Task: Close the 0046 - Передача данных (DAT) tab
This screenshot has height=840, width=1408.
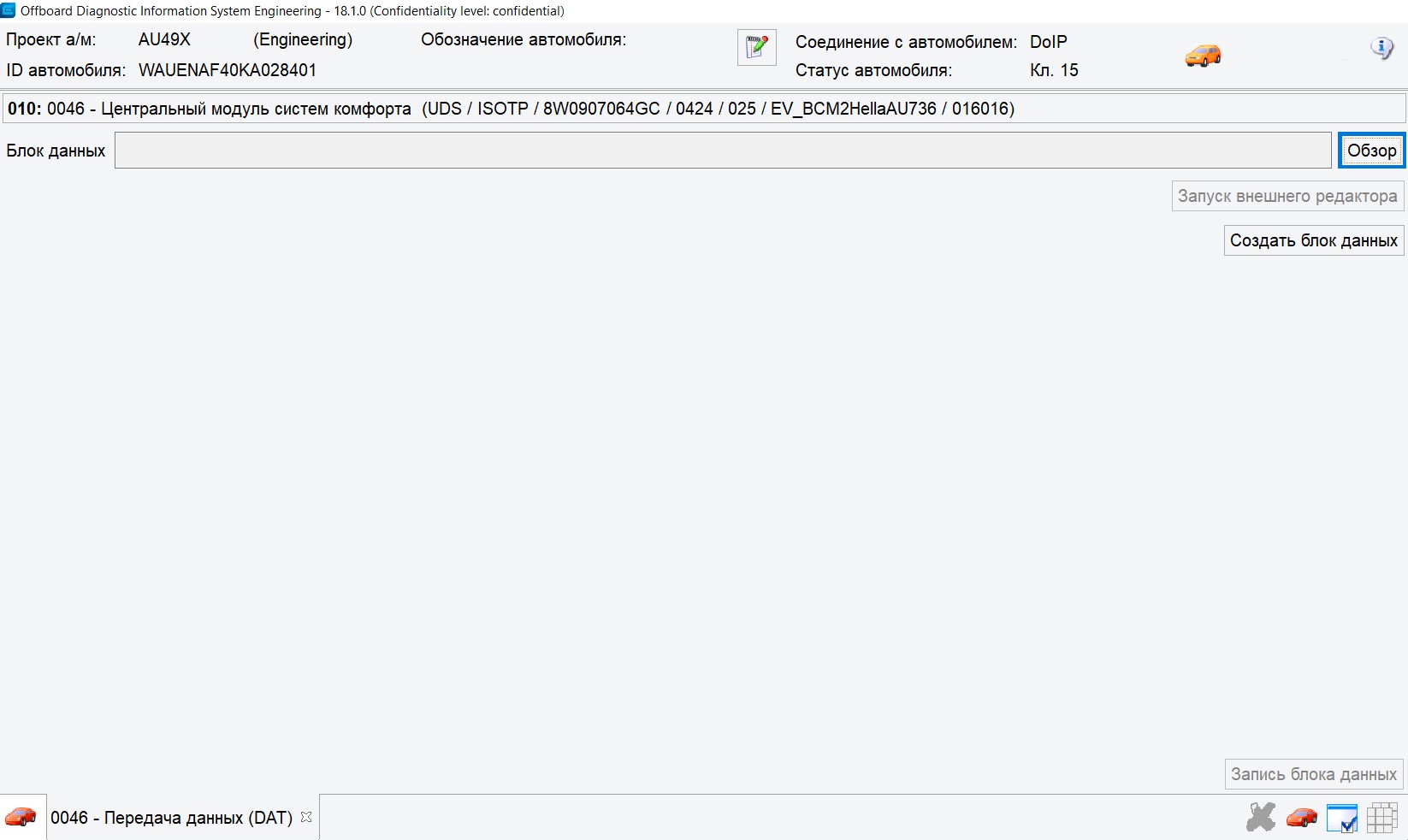Action: [306, 817]
